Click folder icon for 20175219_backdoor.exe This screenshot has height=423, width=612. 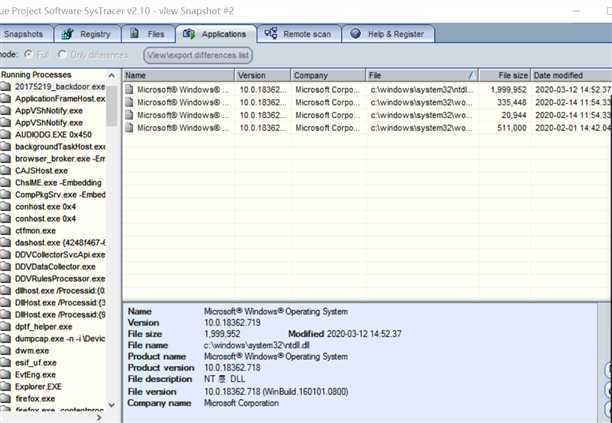(x=5, y=86)
